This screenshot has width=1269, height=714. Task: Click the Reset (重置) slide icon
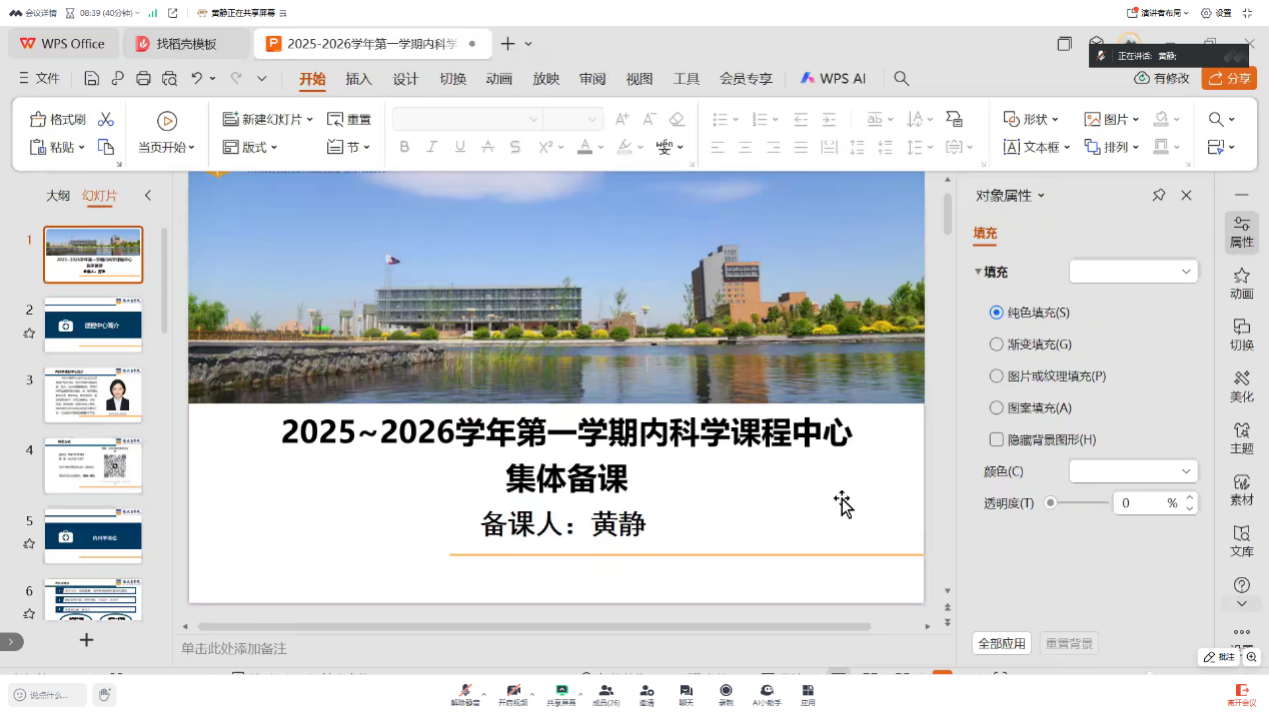349,119
